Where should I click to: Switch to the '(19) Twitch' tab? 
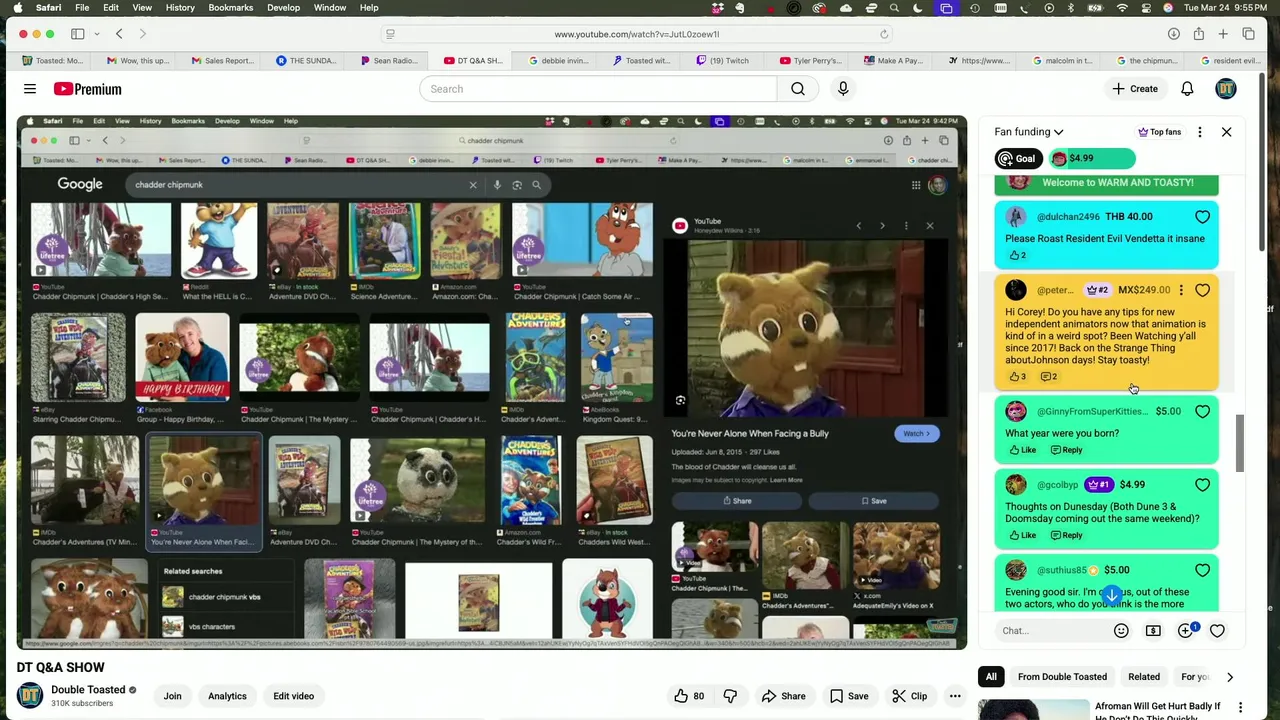click(722, 60)
